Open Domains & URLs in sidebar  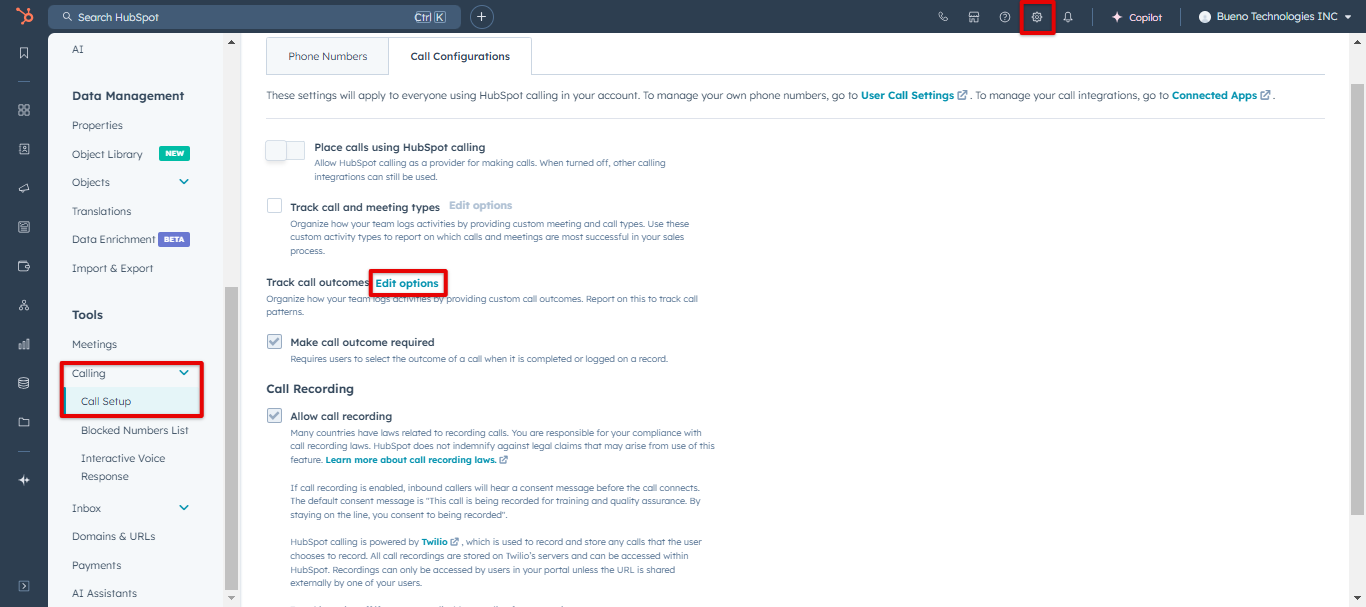click(113, 536)
